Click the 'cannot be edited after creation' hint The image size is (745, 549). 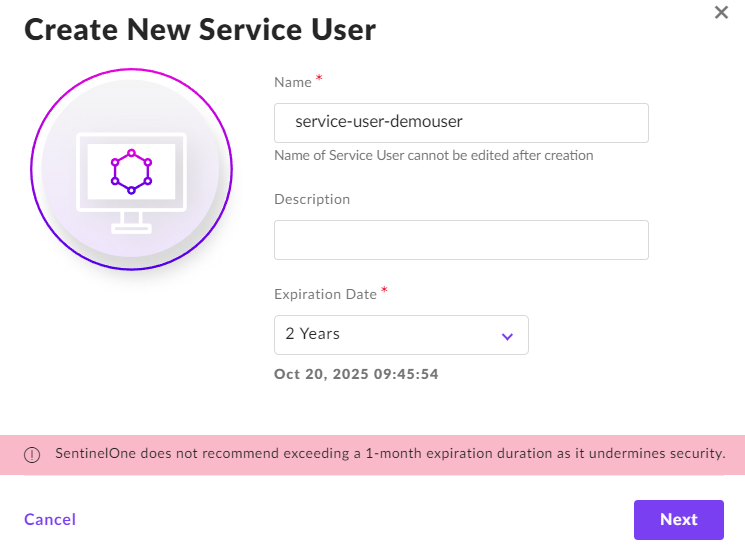click(x=433, y=155)
